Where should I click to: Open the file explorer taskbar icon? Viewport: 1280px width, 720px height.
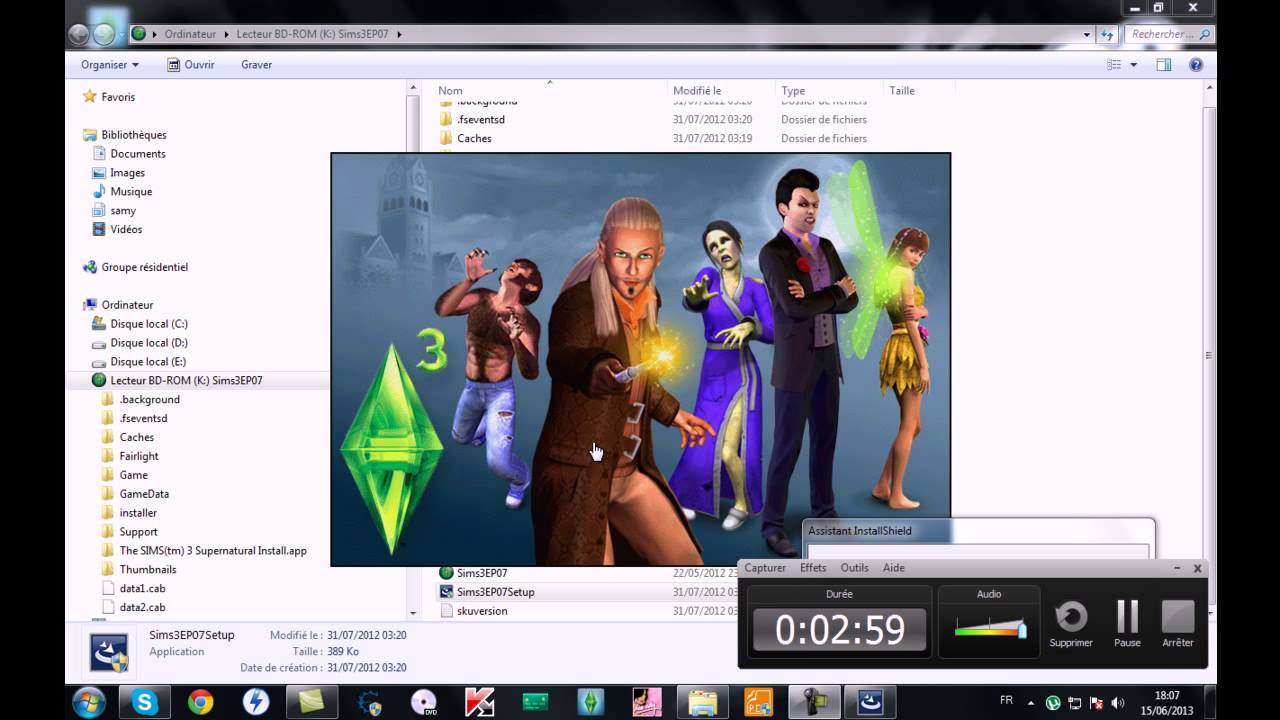click(704, 702)
